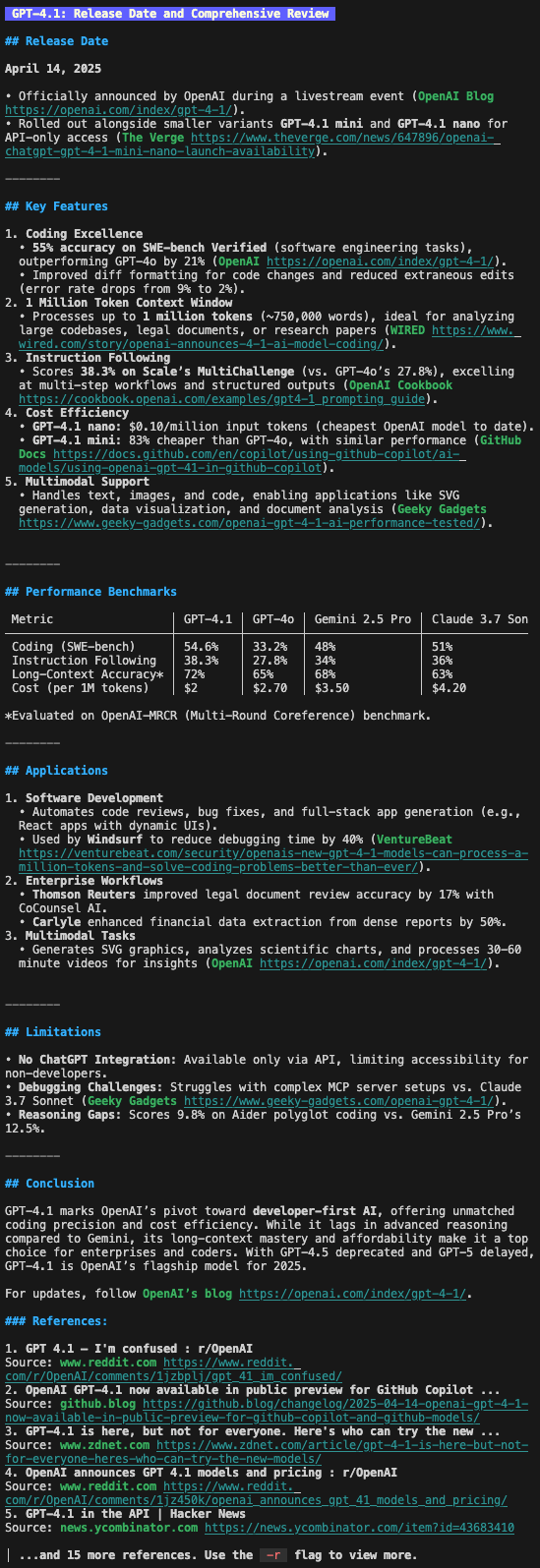Open the OpenAI blog link in Conclusion
Image resolution: width=540 pixels, height=1568 pixels.
[x=352, y=1294]
